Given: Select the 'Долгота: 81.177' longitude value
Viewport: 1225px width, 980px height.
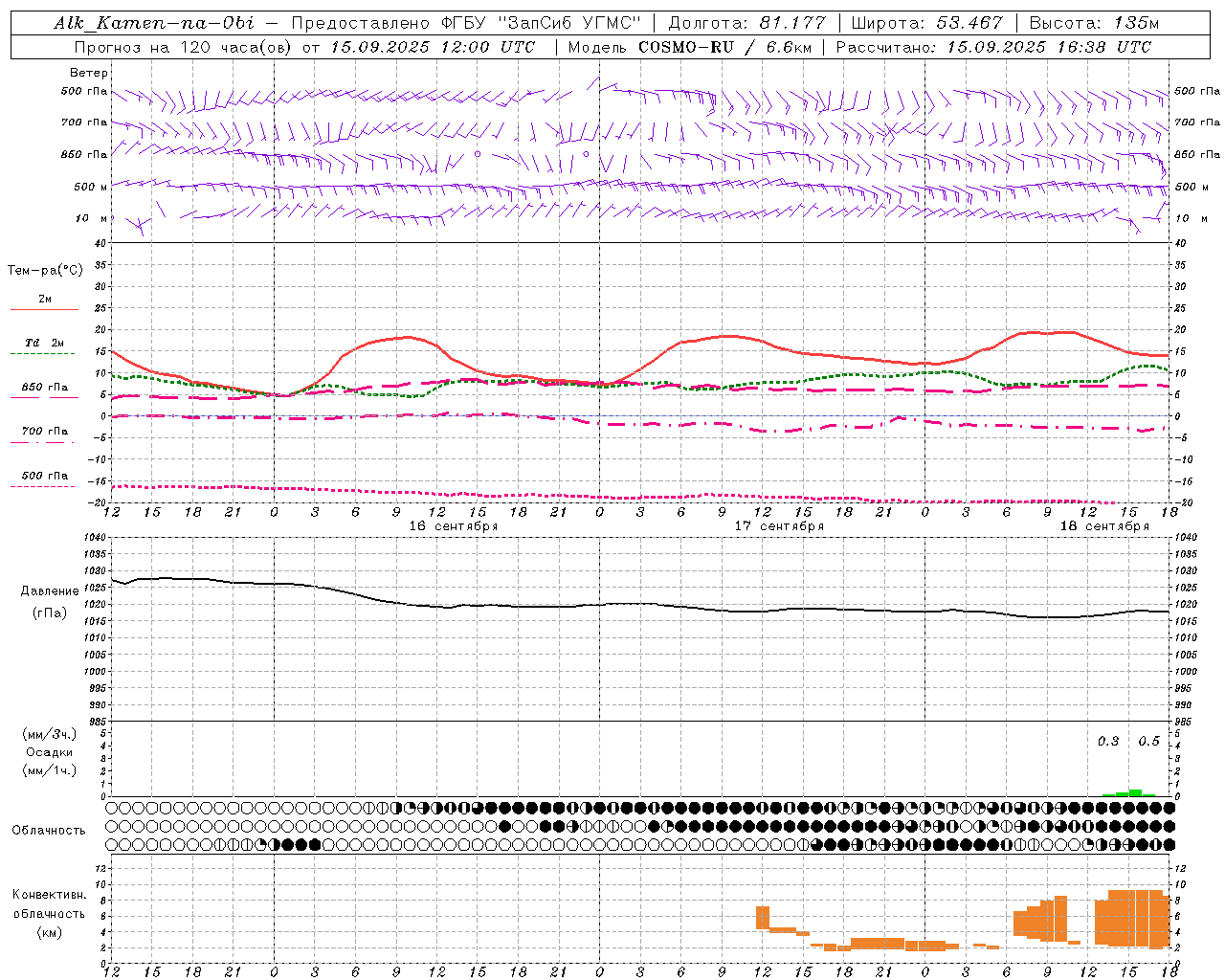Looking at the screenshot, I should pyautogui.click(x=746, y=23).
